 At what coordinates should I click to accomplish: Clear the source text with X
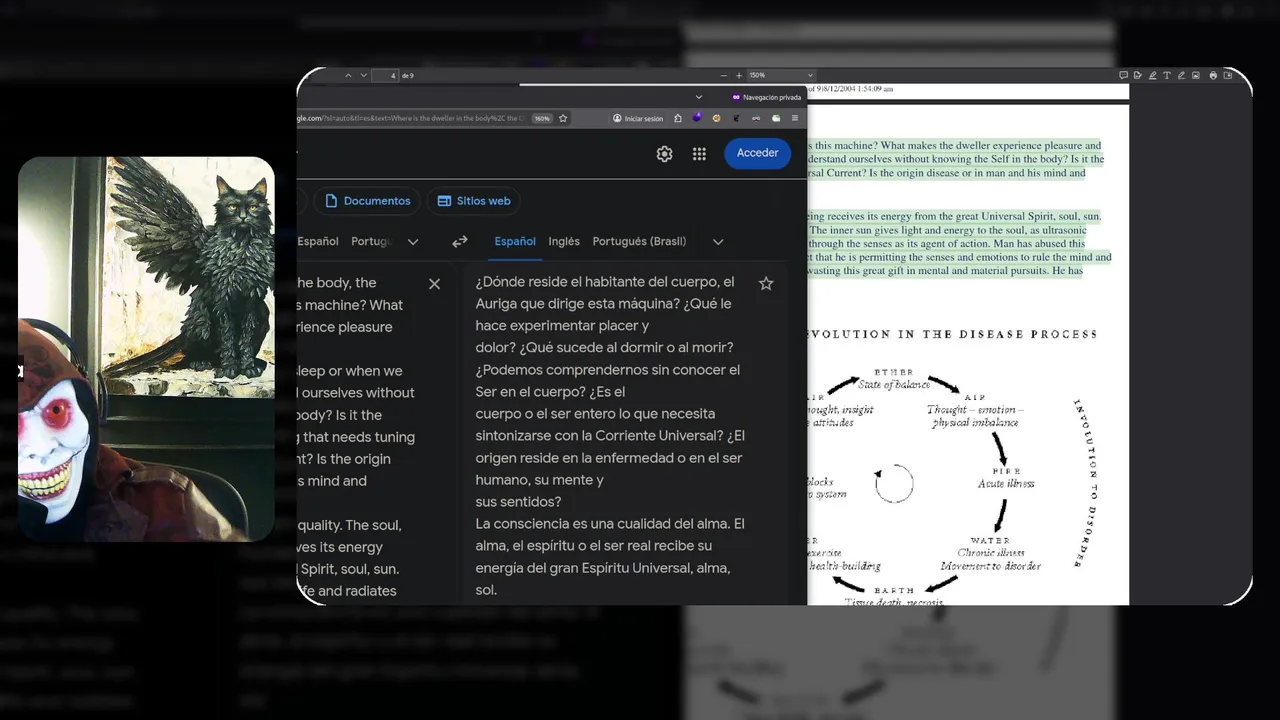pyautogui.click(x=434, y=284)
